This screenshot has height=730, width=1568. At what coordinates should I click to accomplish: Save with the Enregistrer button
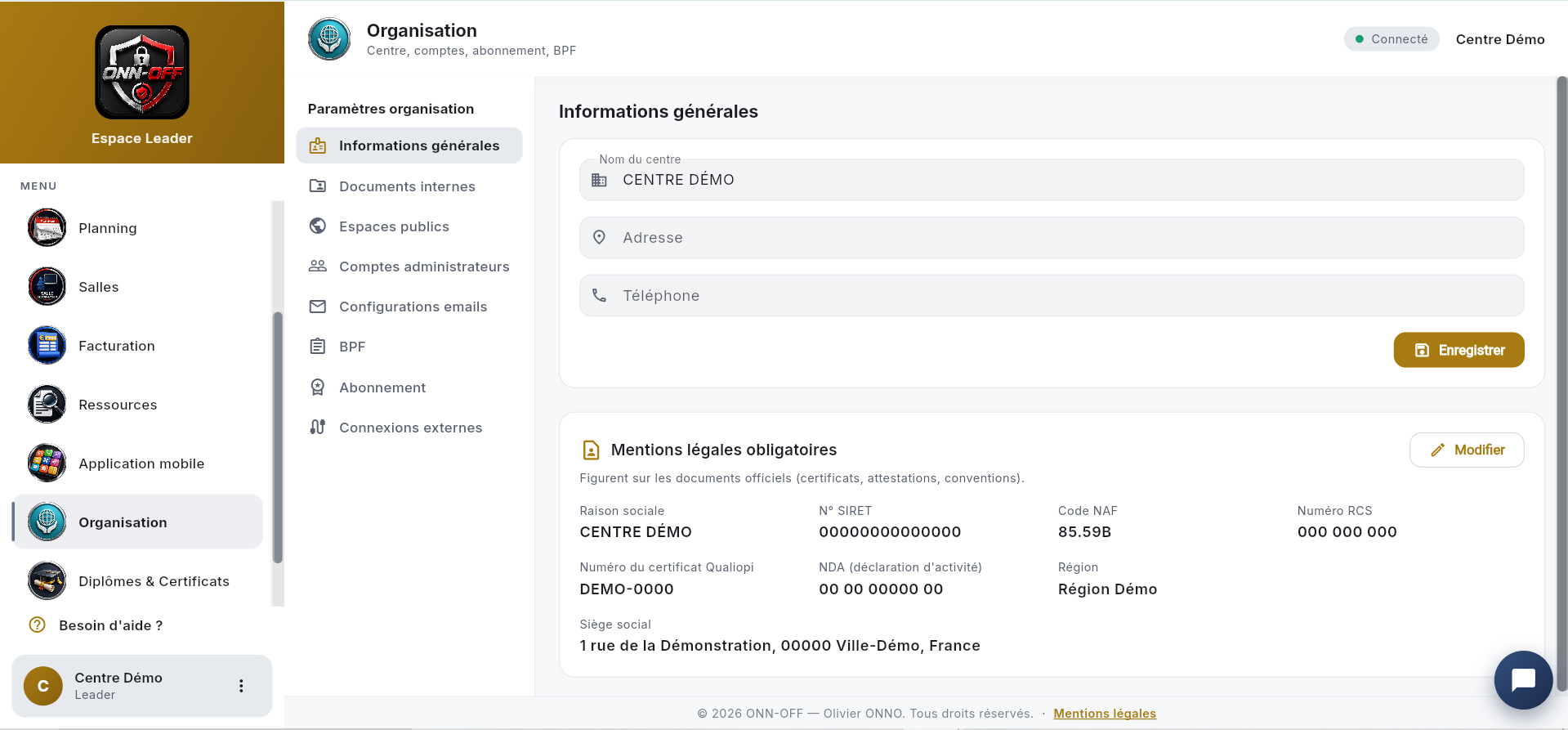click(1459, 350)
